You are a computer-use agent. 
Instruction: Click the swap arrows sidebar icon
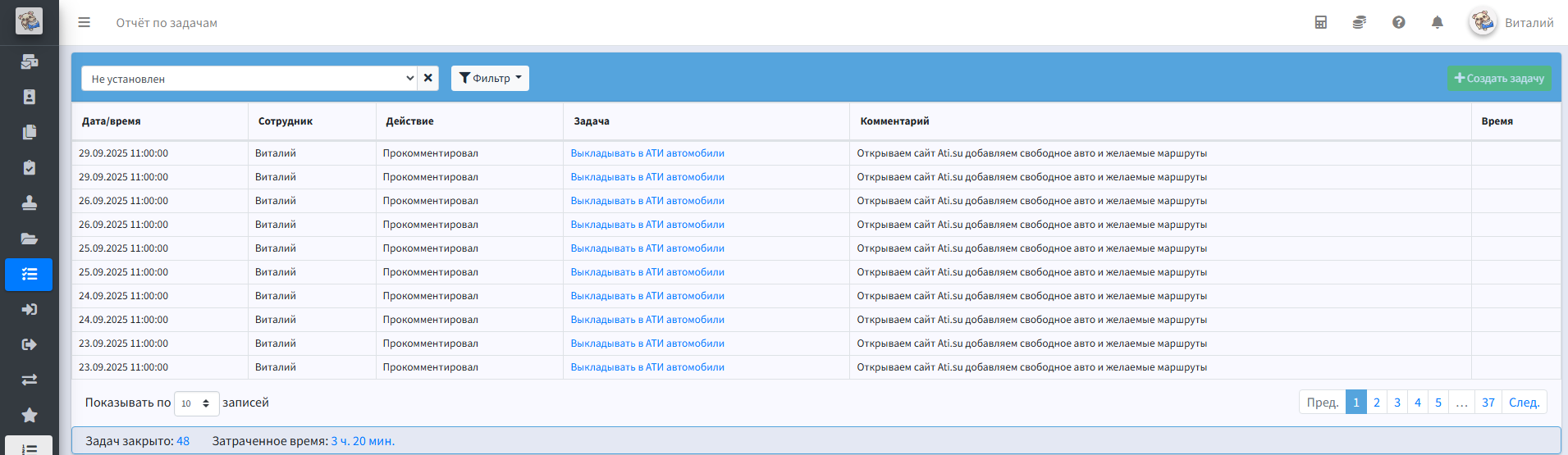[29, 380]
